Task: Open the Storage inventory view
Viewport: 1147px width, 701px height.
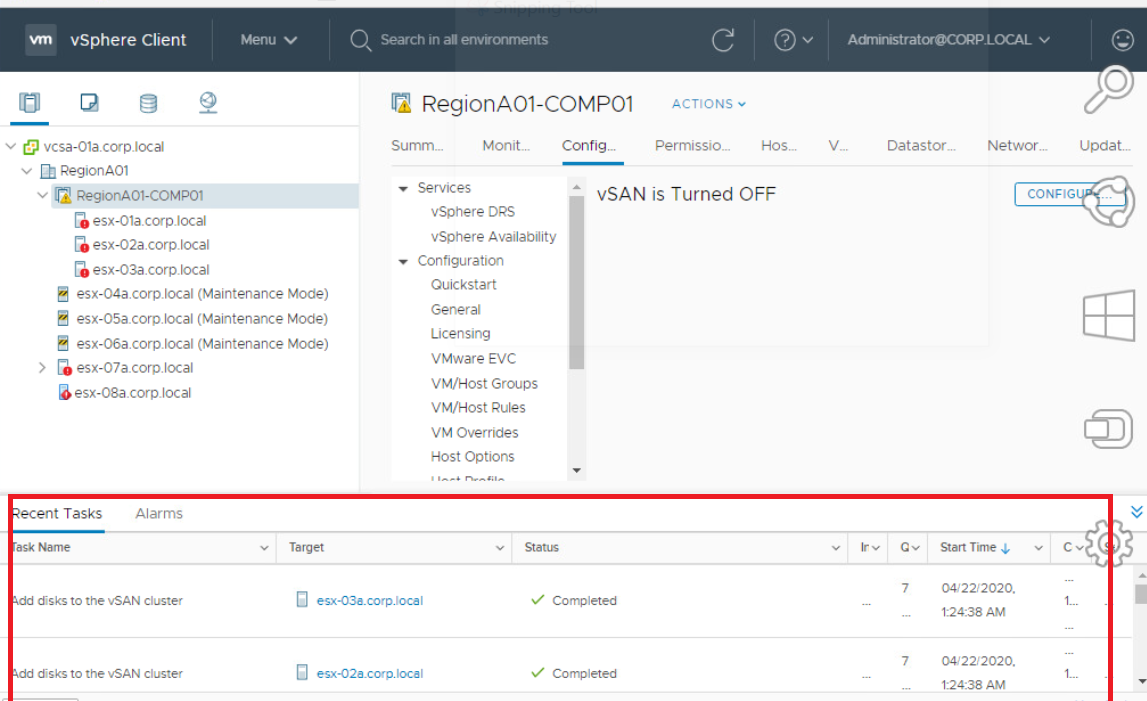Action: click(148, 103)
